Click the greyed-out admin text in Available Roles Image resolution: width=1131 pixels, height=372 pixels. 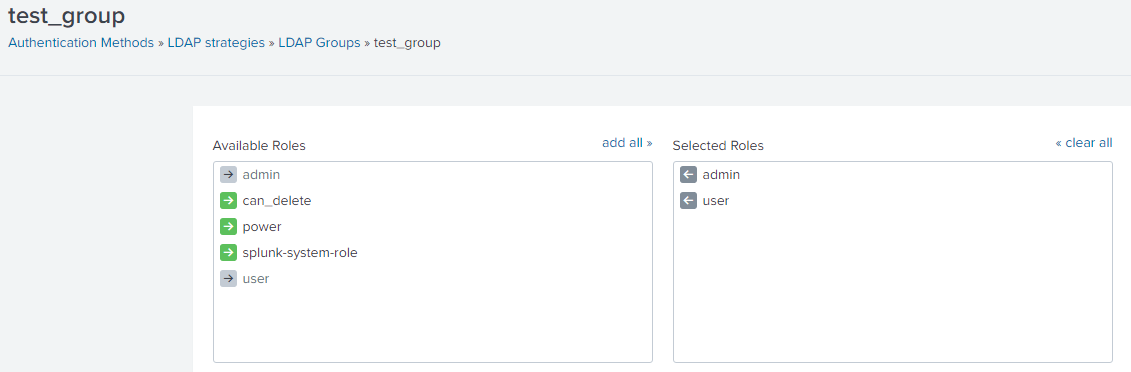click(261, 174)
